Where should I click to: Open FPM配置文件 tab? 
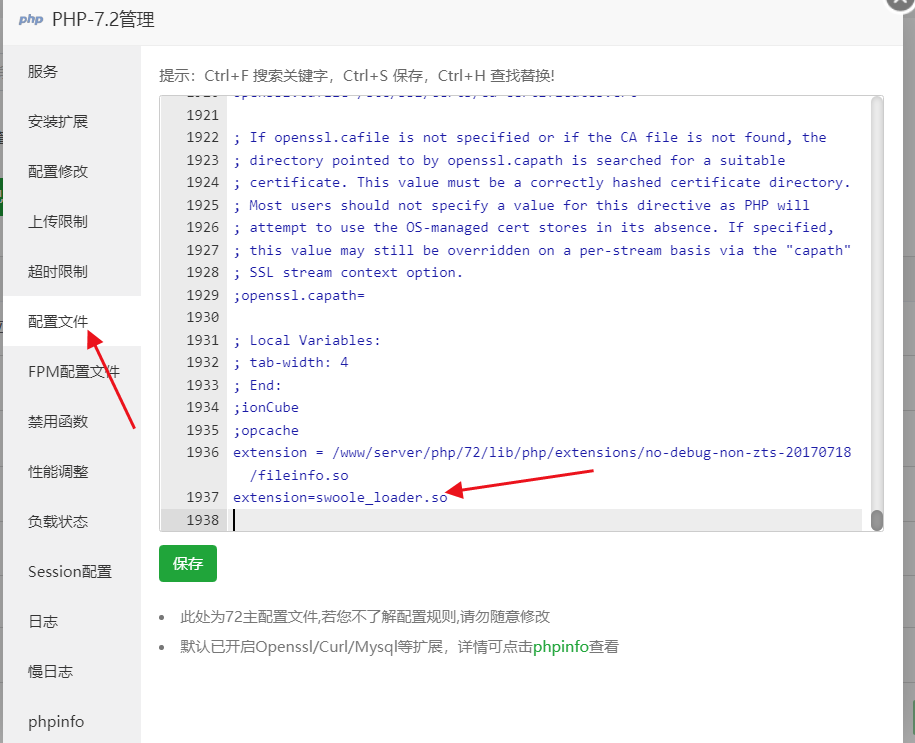pos(73,372)
